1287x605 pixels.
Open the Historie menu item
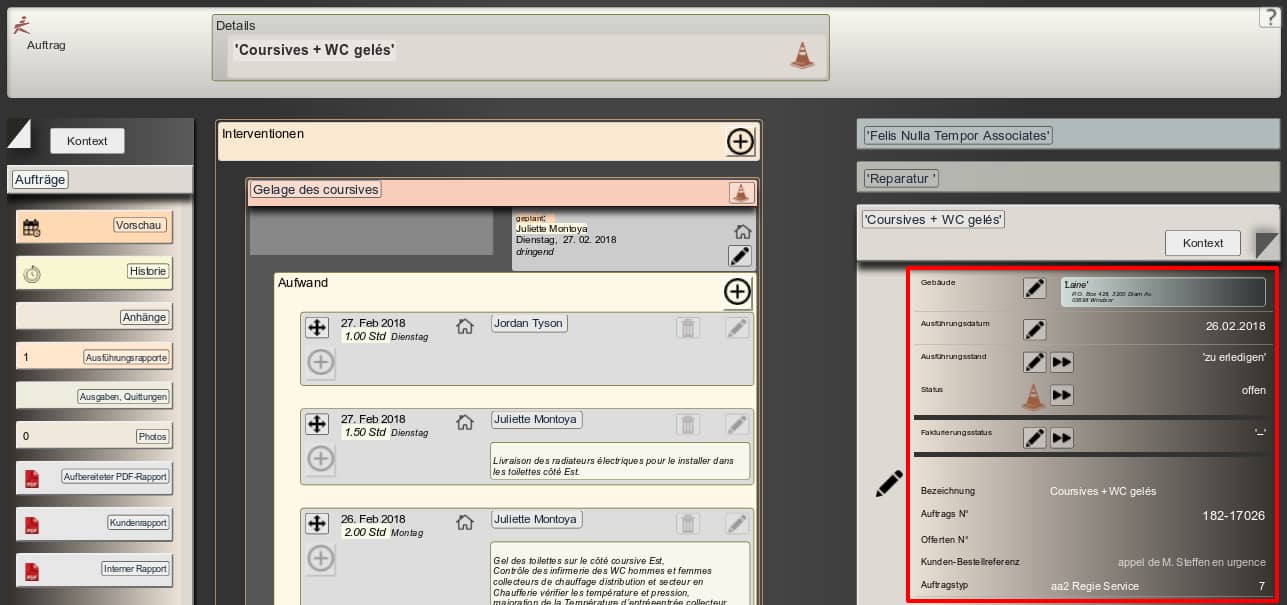(148, 271)
